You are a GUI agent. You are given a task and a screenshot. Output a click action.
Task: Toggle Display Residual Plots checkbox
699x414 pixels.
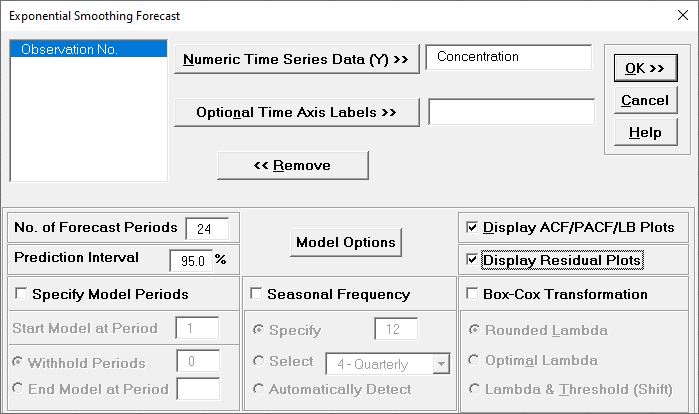point(472,260)
